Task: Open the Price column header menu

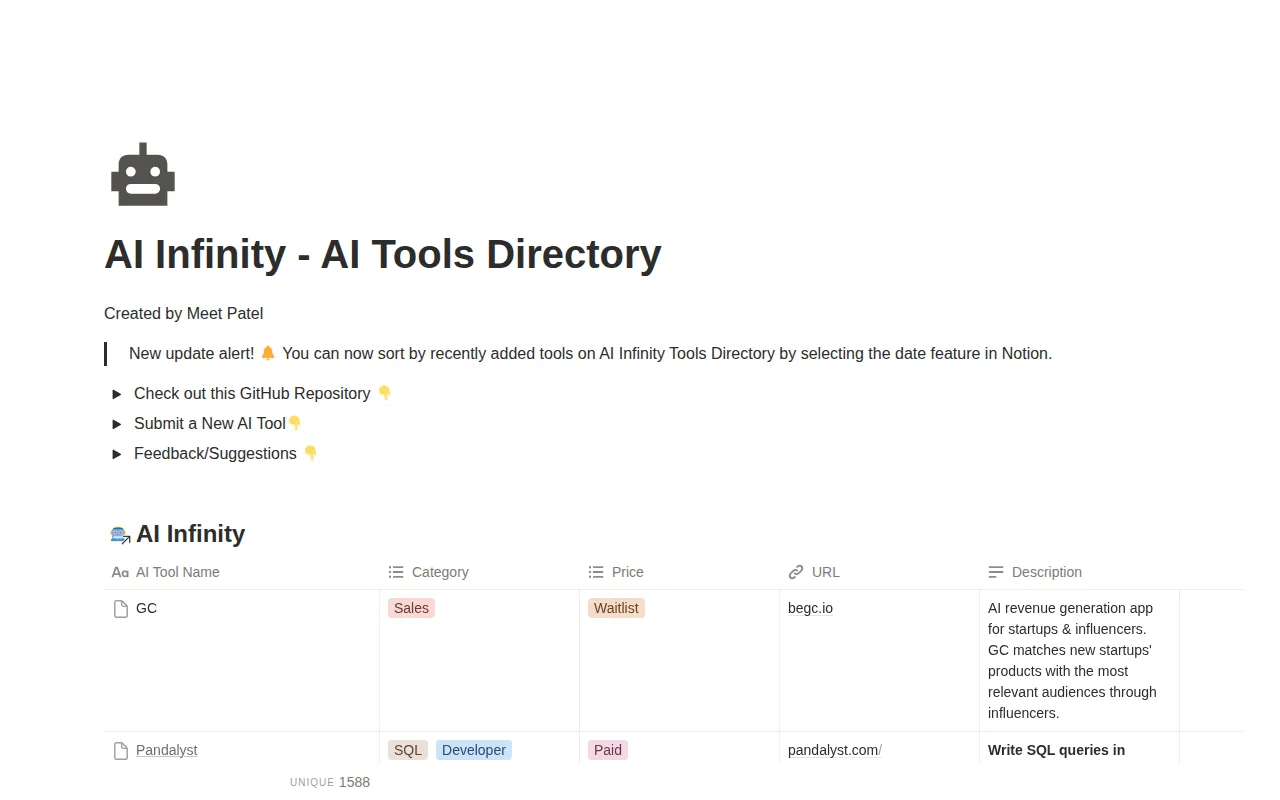Action: click(x=680, y=573)
